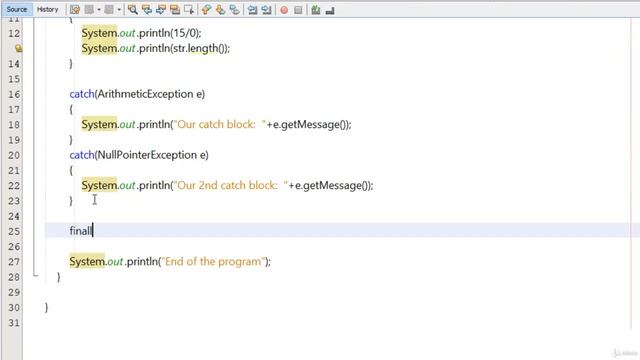The height and width of the screenshot is (360, 640).
Task: Place cursor in println(15/0) statement
Action: 141,33
